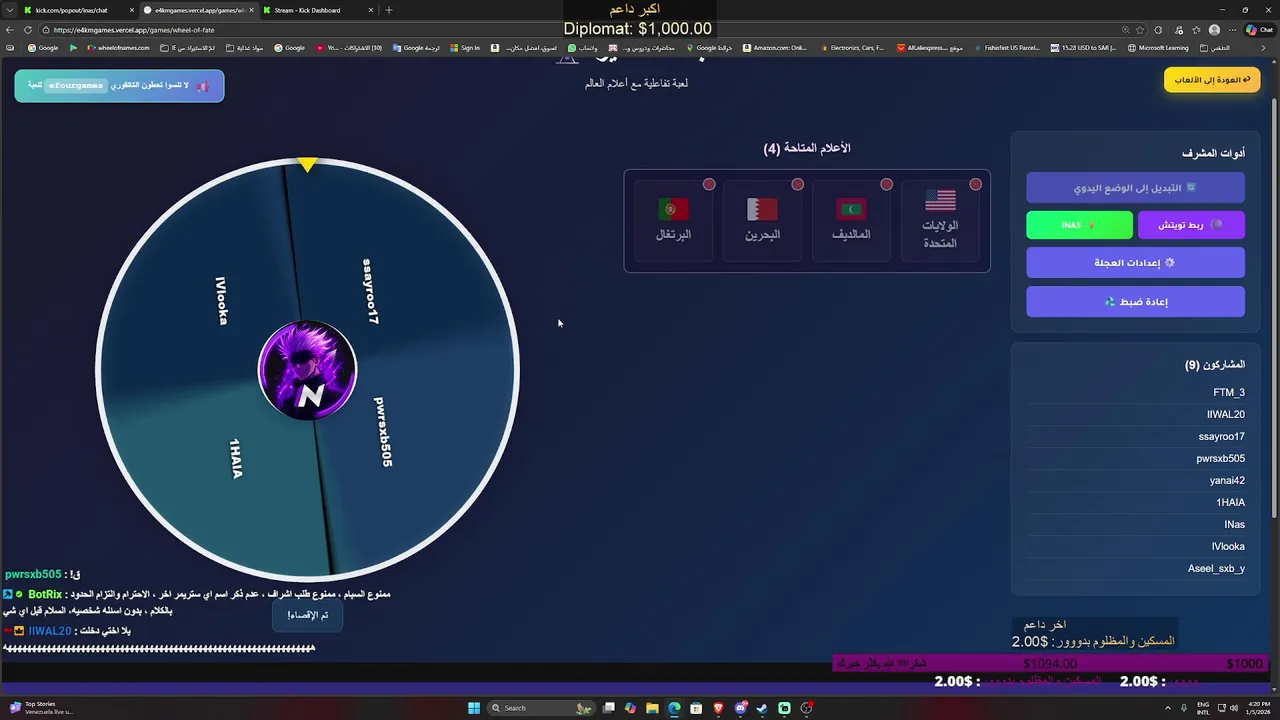Screen dimensions: 1280x720
Task: Open the favorites icon in browser toolbar
Action: tap(1196, 30)
